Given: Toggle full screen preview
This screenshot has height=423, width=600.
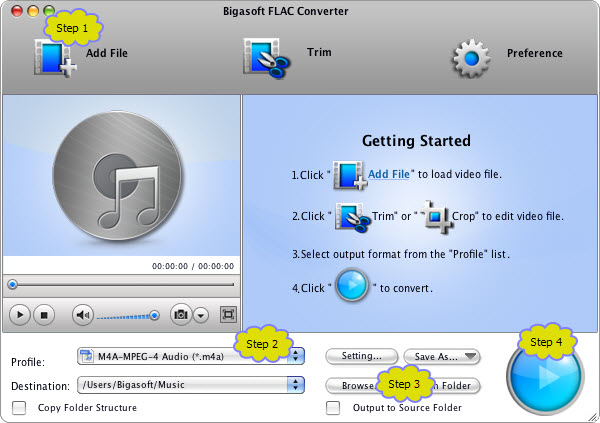Looking at the screenshot, I should [228, 315].
